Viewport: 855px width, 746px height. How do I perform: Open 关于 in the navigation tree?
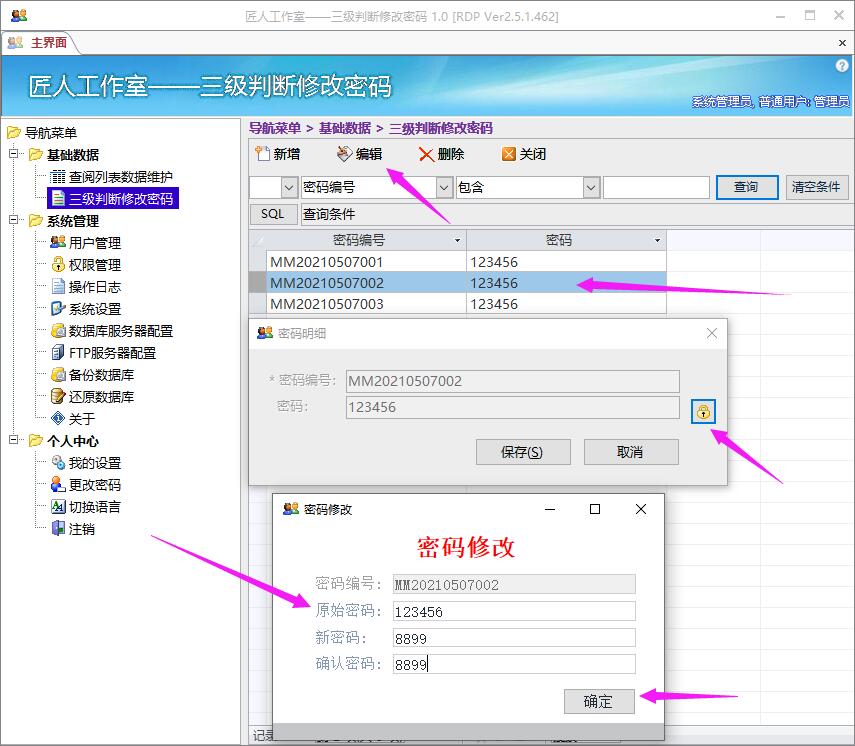(x=73, y=419)
